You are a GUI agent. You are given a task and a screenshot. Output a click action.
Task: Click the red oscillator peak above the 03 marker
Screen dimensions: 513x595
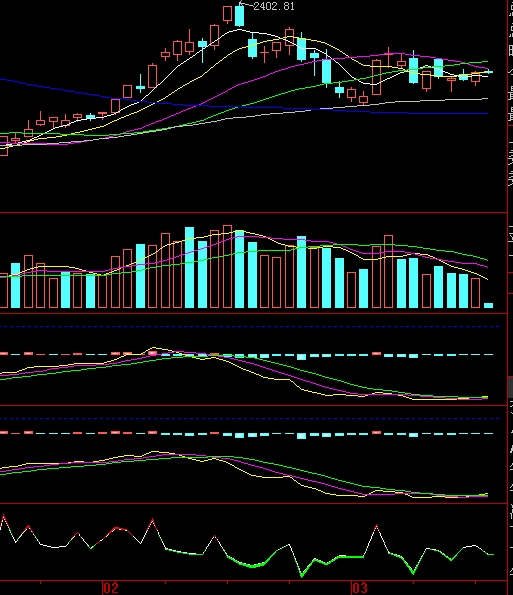pos(376,526)
